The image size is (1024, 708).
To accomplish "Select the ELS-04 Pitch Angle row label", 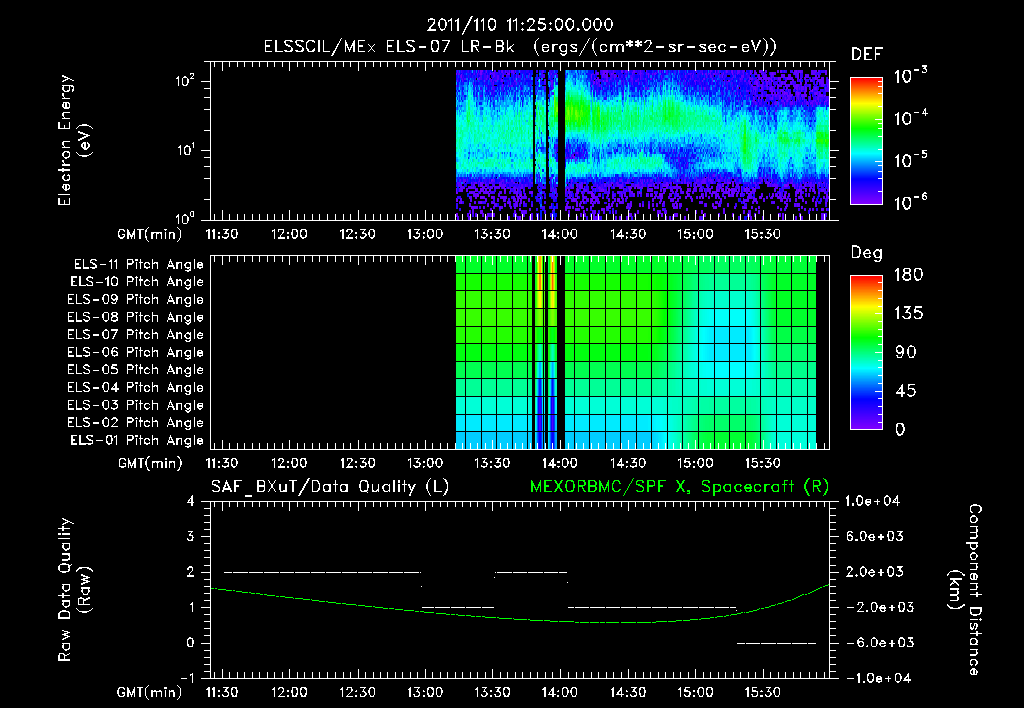I will click(136, 388).
